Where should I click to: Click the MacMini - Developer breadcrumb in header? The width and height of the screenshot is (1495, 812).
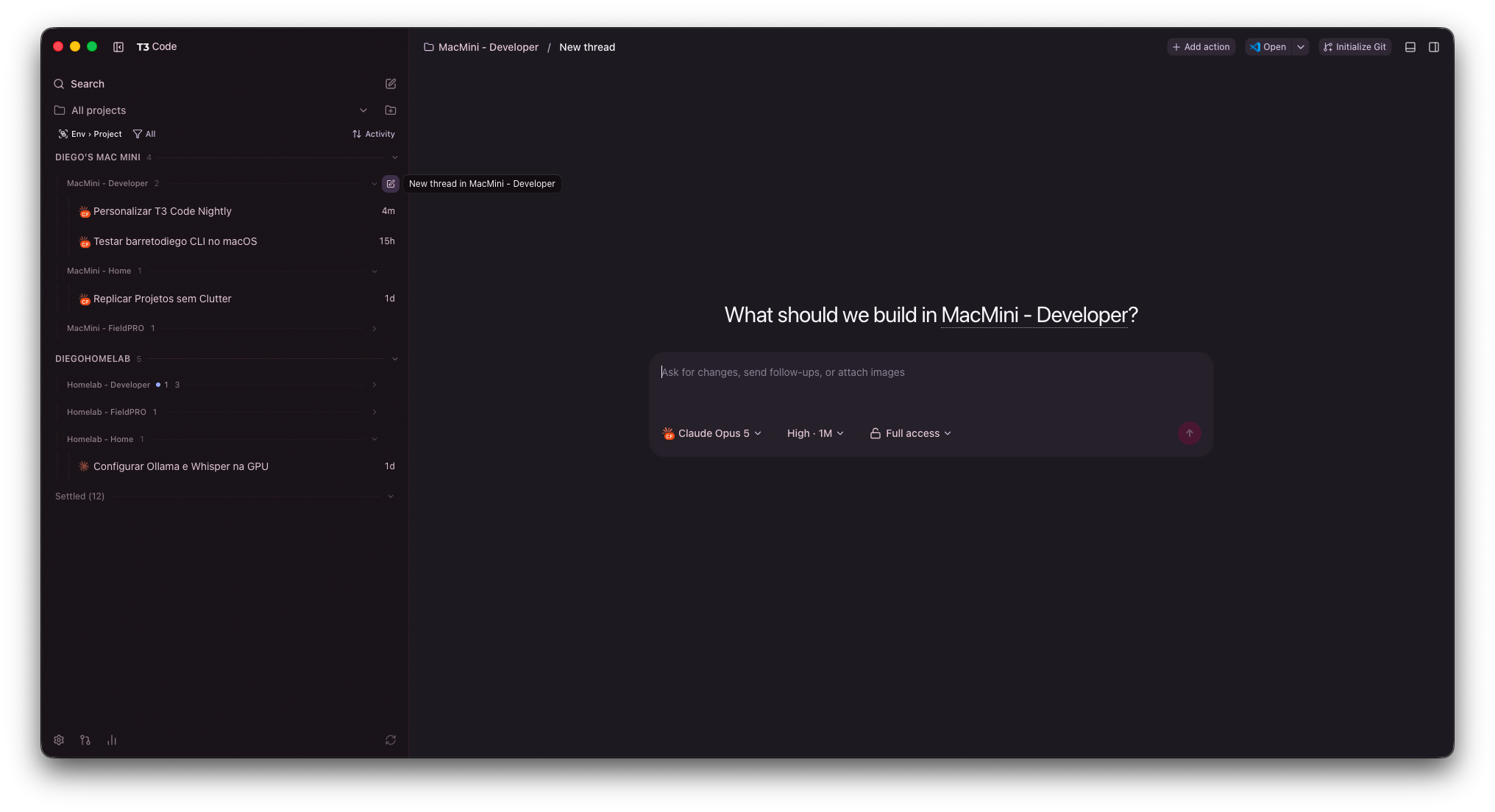481,47
